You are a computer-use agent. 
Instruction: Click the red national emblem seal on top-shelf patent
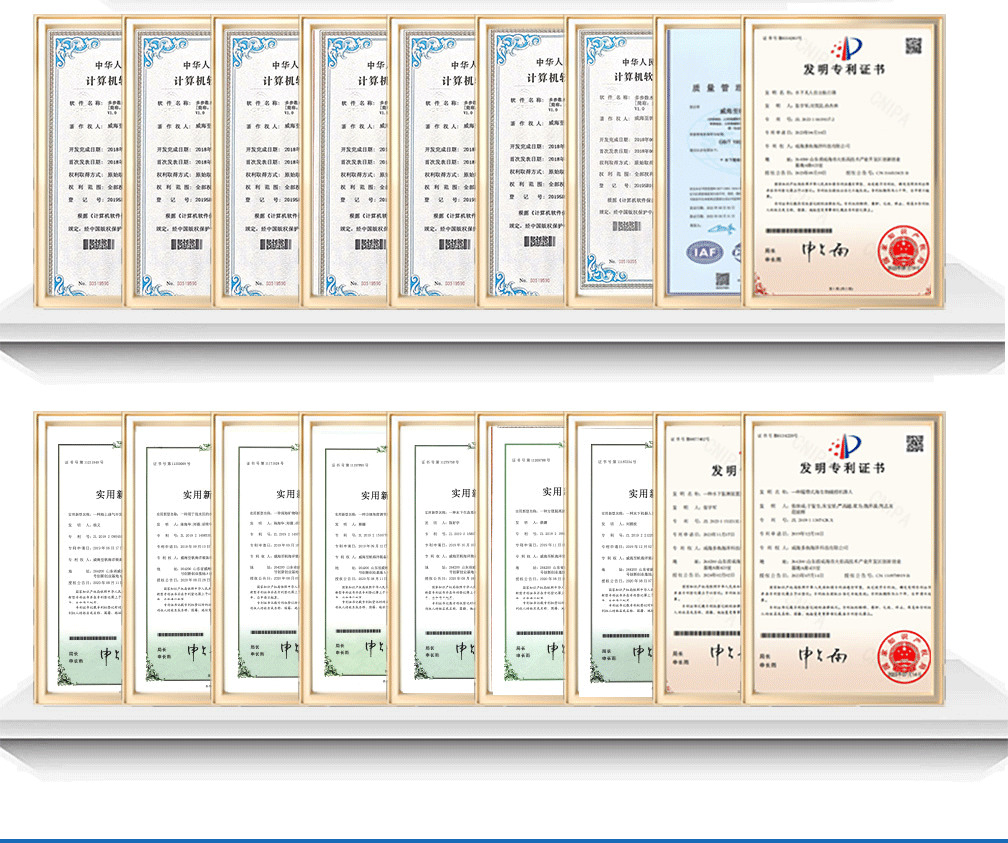pos(903,251)
